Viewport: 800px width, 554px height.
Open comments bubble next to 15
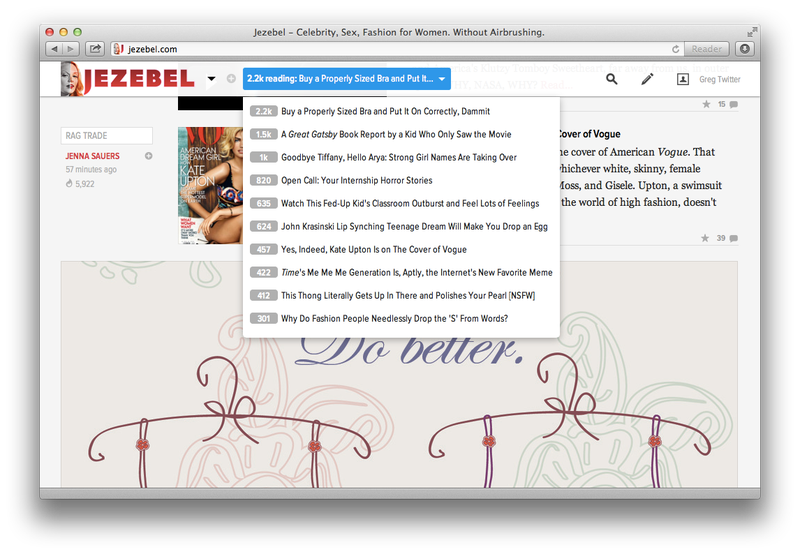(734, 104)
